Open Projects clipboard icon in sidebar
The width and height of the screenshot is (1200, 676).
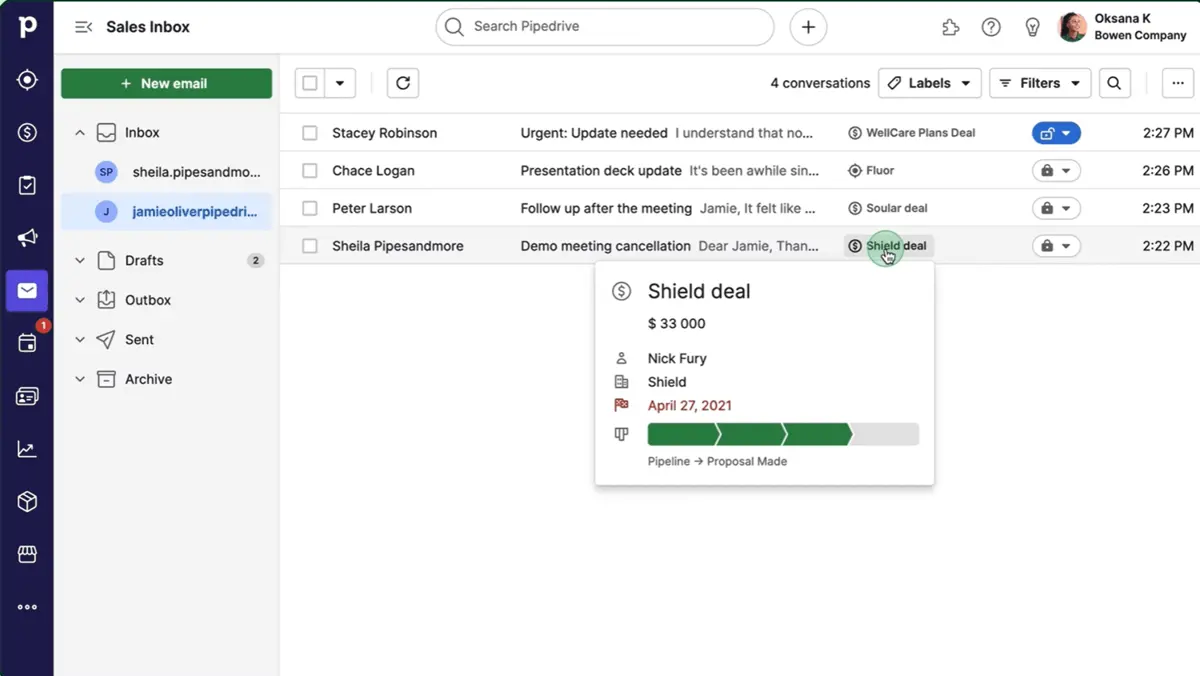pyautogui.click(x=27, y=185)
